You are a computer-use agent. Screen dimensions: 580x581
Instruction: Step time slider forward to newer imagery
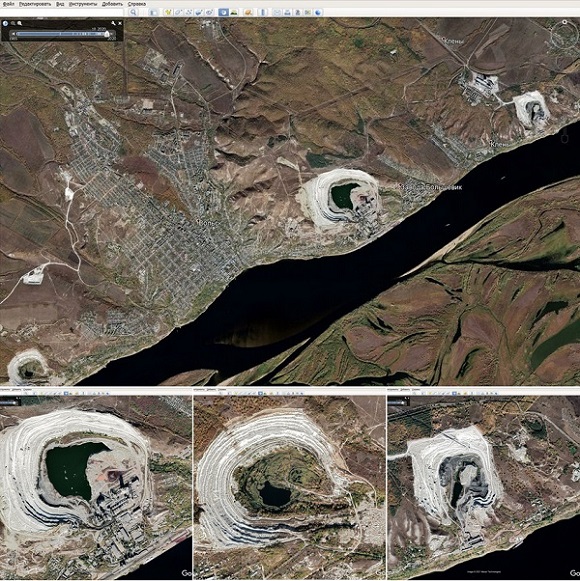[112, 34]
